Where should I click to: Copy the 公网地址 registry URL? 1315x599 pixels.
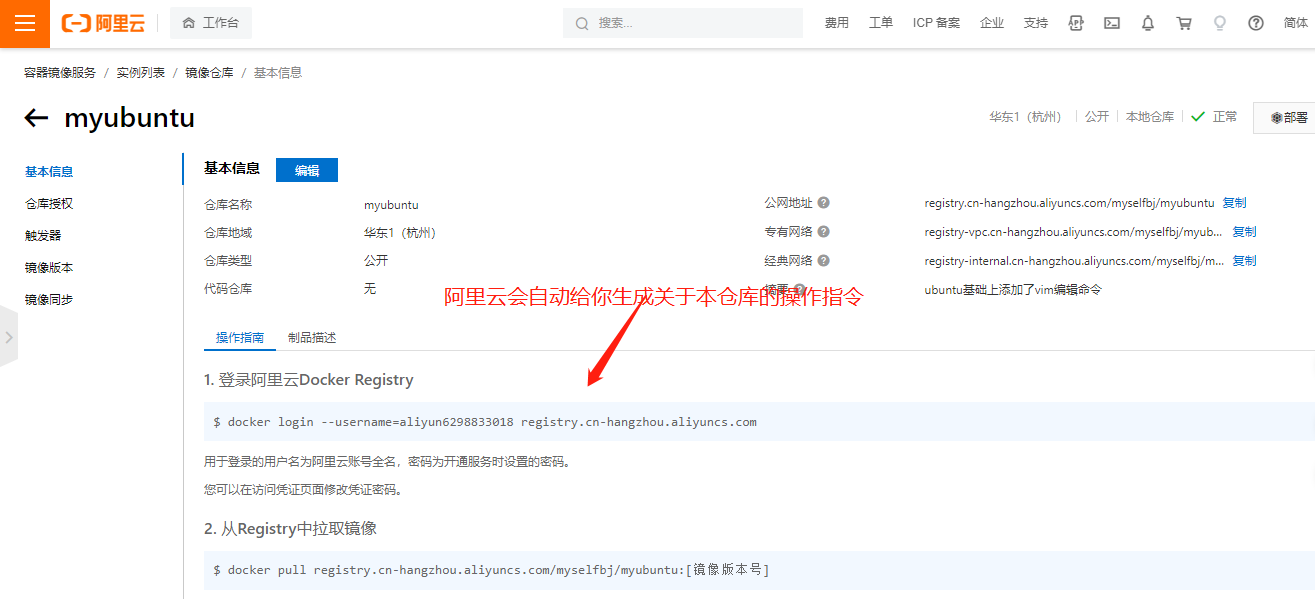tap(1234, 203)
